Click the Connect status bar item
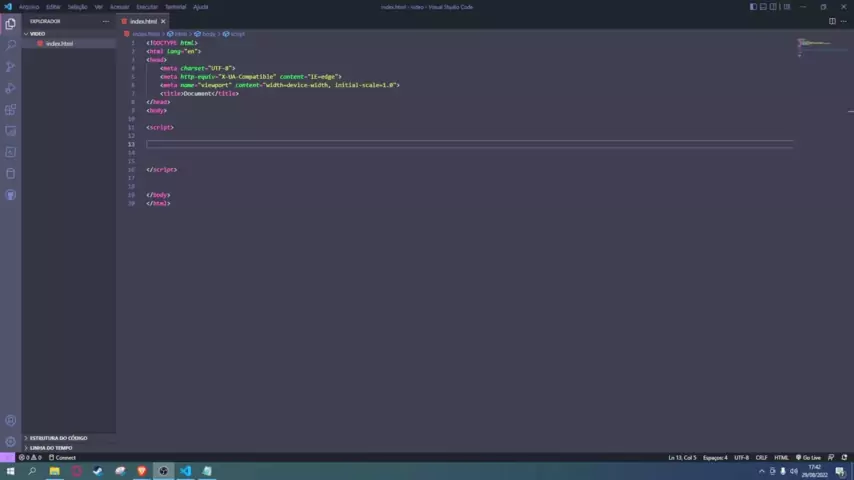Viewport: 854px width, 480px height. pyautogui.click(x=62, y=458)
